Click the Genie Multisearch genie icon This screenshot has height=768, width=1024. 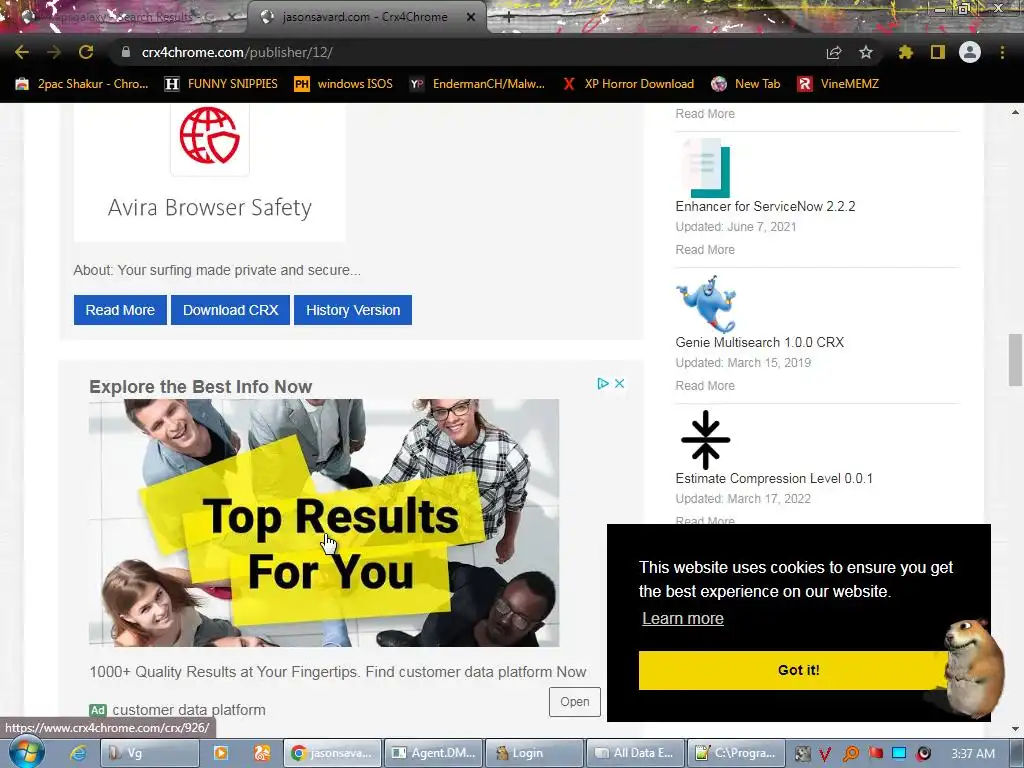point(706,304)
